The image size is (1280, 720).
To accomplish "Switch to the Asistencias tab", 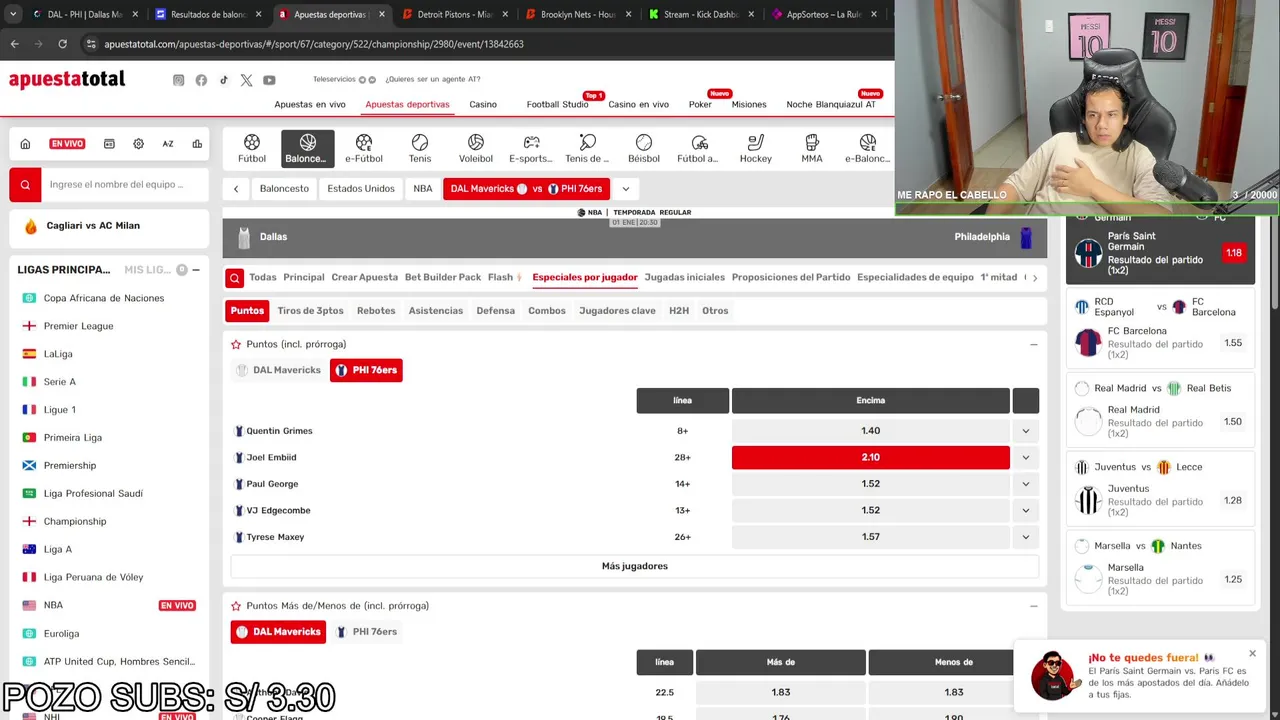I will (x=436, y=311).
